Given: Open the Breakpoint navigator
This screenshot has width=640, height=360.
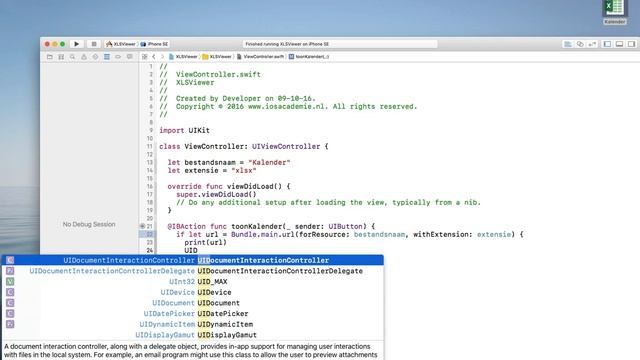Looking at the screenshot, I should point(118,57).
